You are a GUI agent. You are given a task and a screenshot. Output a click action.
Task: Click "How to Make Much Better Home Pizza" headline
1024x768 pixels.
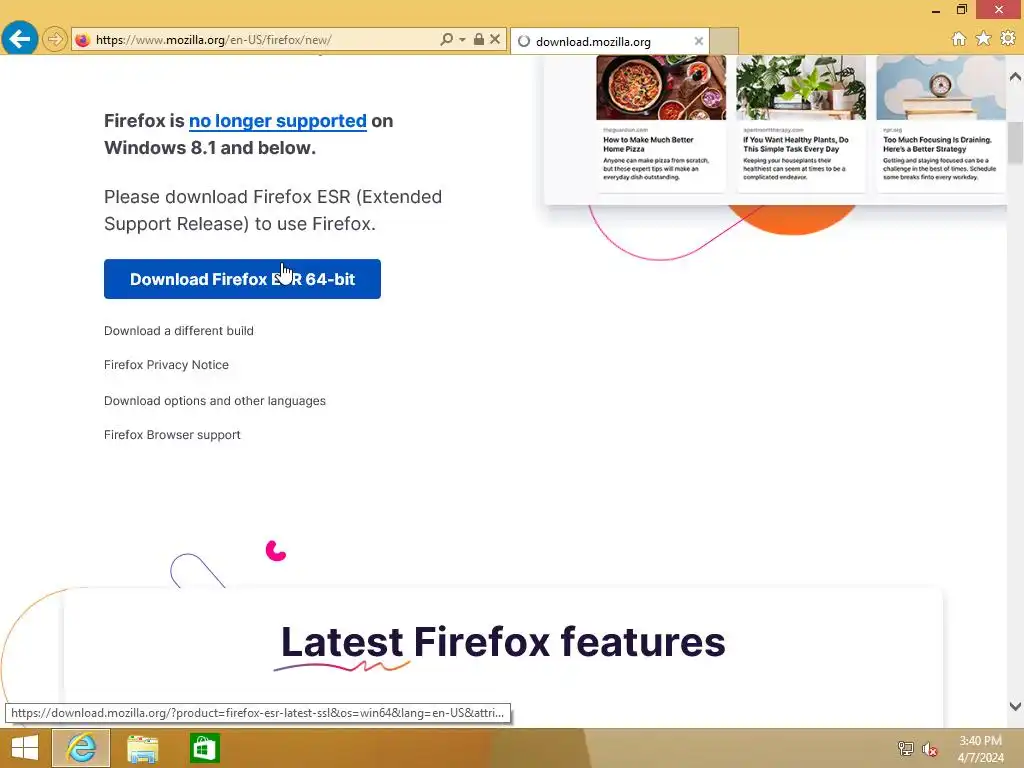pos(648,144)
